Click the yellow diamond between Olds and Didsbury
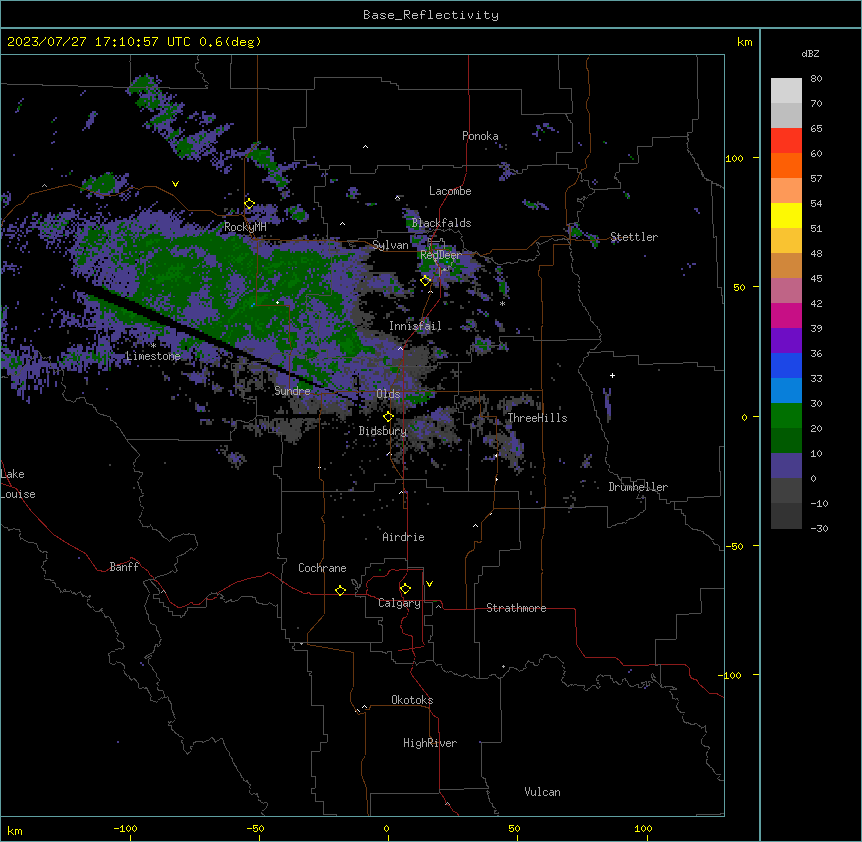This screenshot has height=842, width=862. click(389, 417)
